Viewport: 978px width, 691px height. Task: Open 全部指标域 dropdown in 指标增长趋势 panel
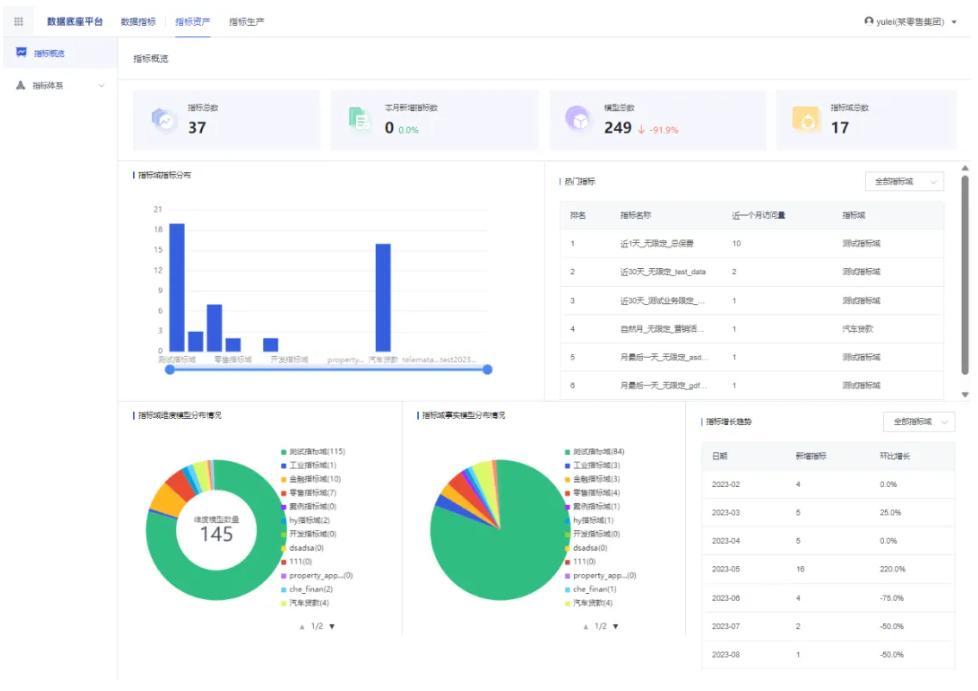(x=918, y=422)
